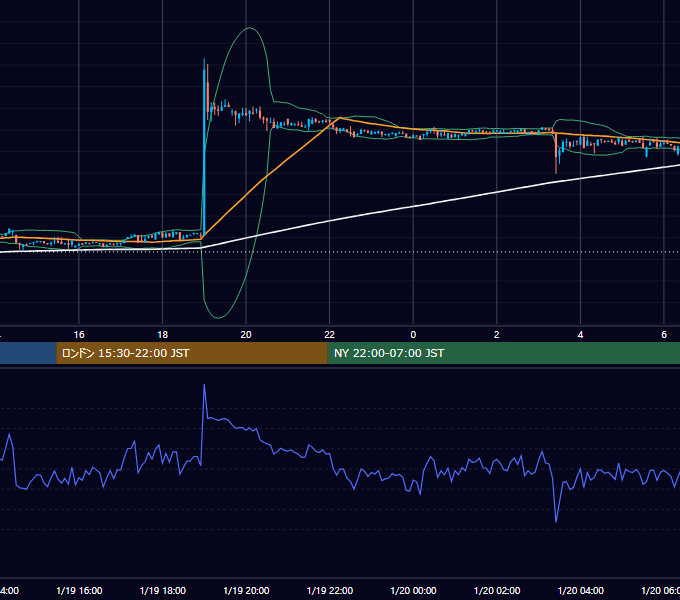Click the 1/19 20:00 date label

[x=246, y=590]
